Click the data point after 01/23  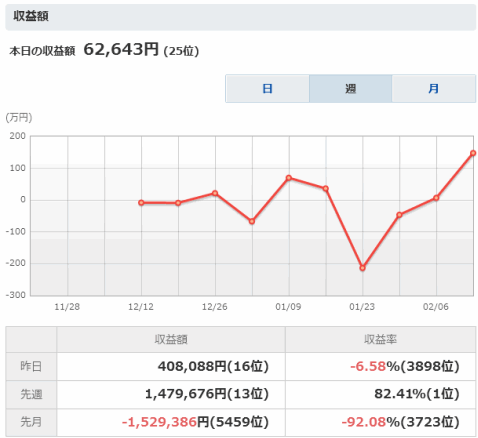pyautogui.click(x=399, y=215)
